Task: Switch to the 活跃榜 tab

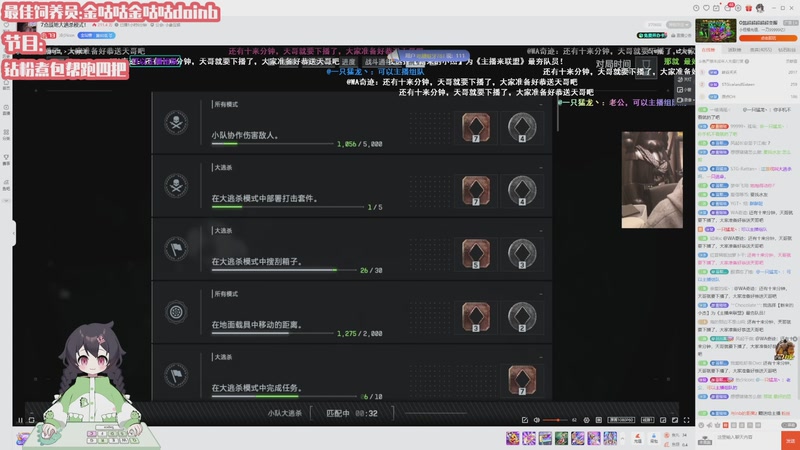Action: pos(734,49)
